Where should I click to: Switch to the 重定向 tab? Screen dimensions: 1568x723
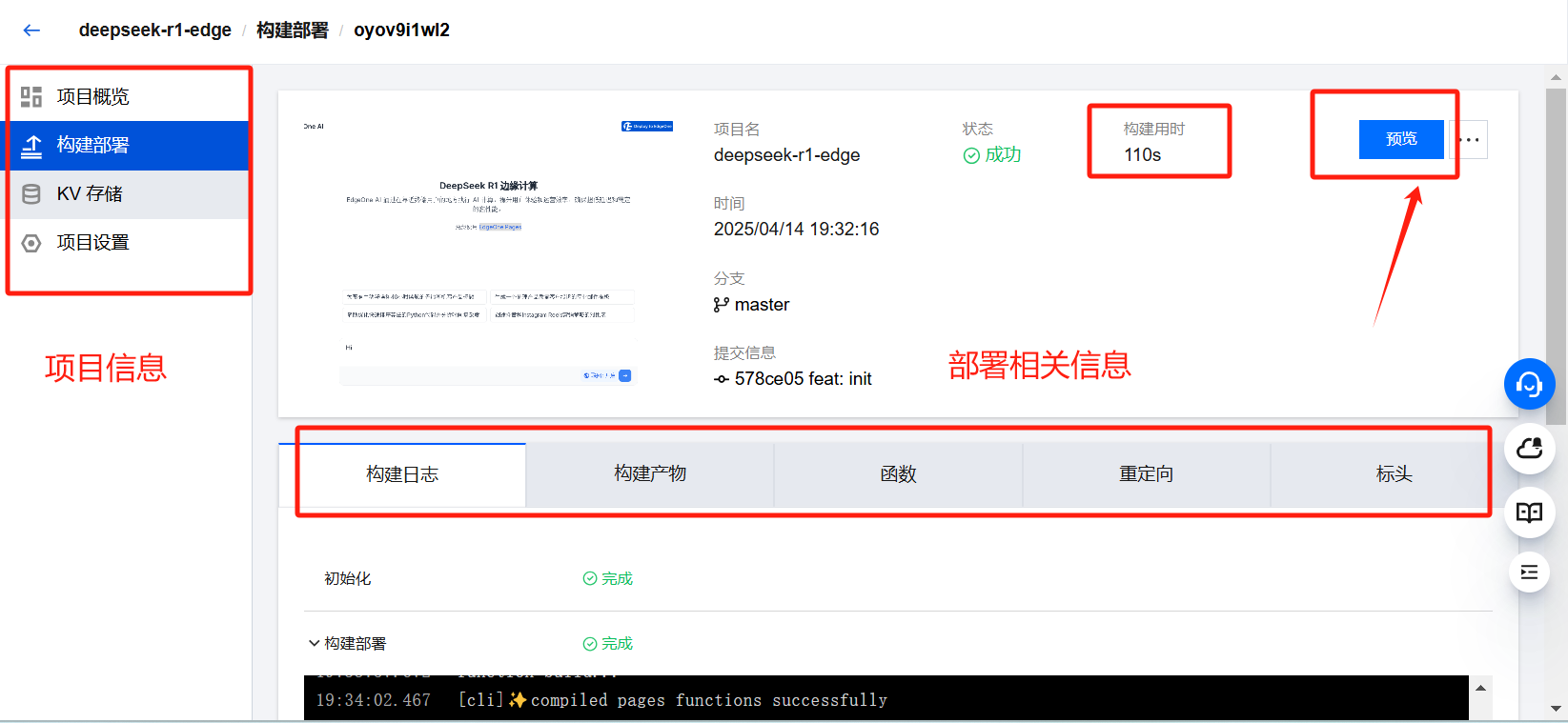click(1146, 474)
